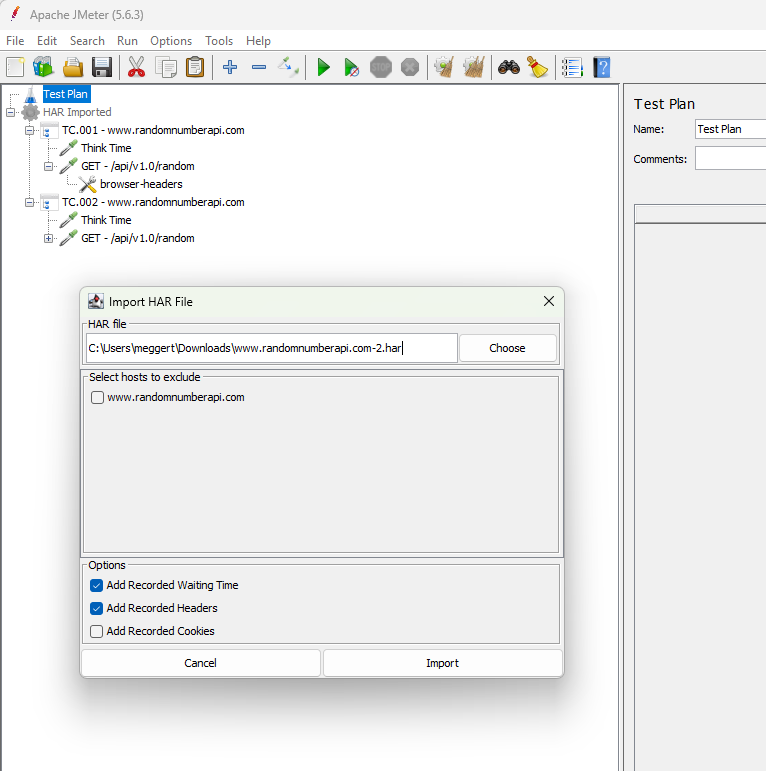The height and width of the screenshot is (771, 766).
Task: Click the Start test green play icon
Action: [323, 67]
